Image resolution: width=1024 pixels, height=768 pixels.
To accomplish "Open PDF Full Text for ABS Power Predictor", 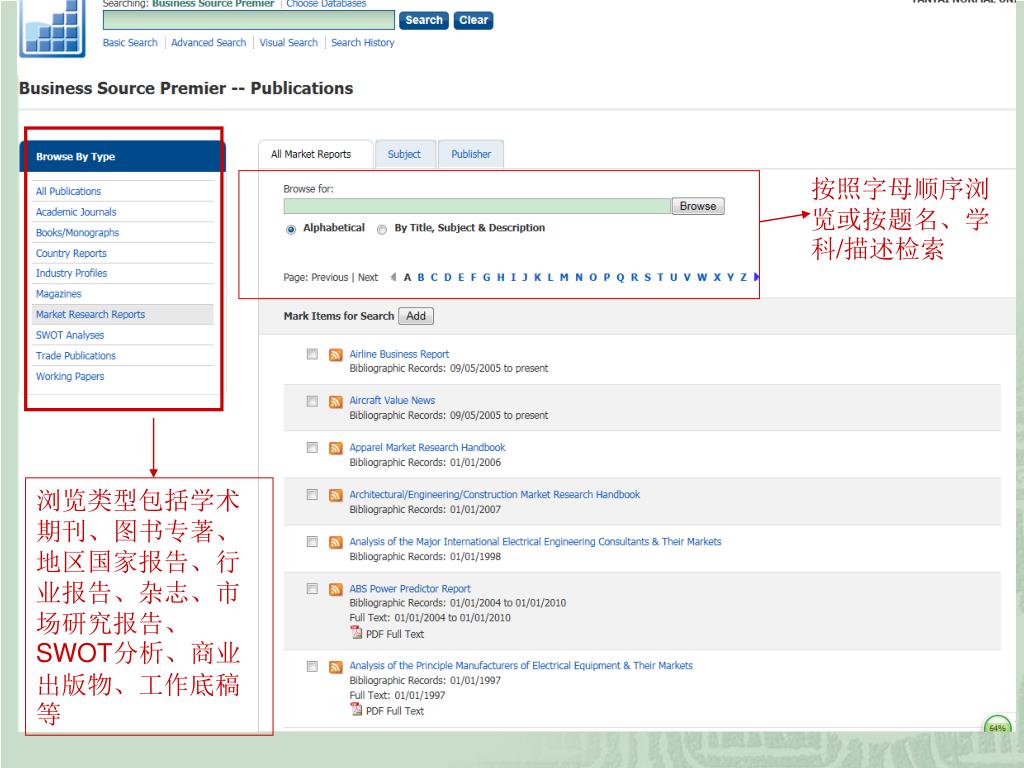I will click(394, 634).
